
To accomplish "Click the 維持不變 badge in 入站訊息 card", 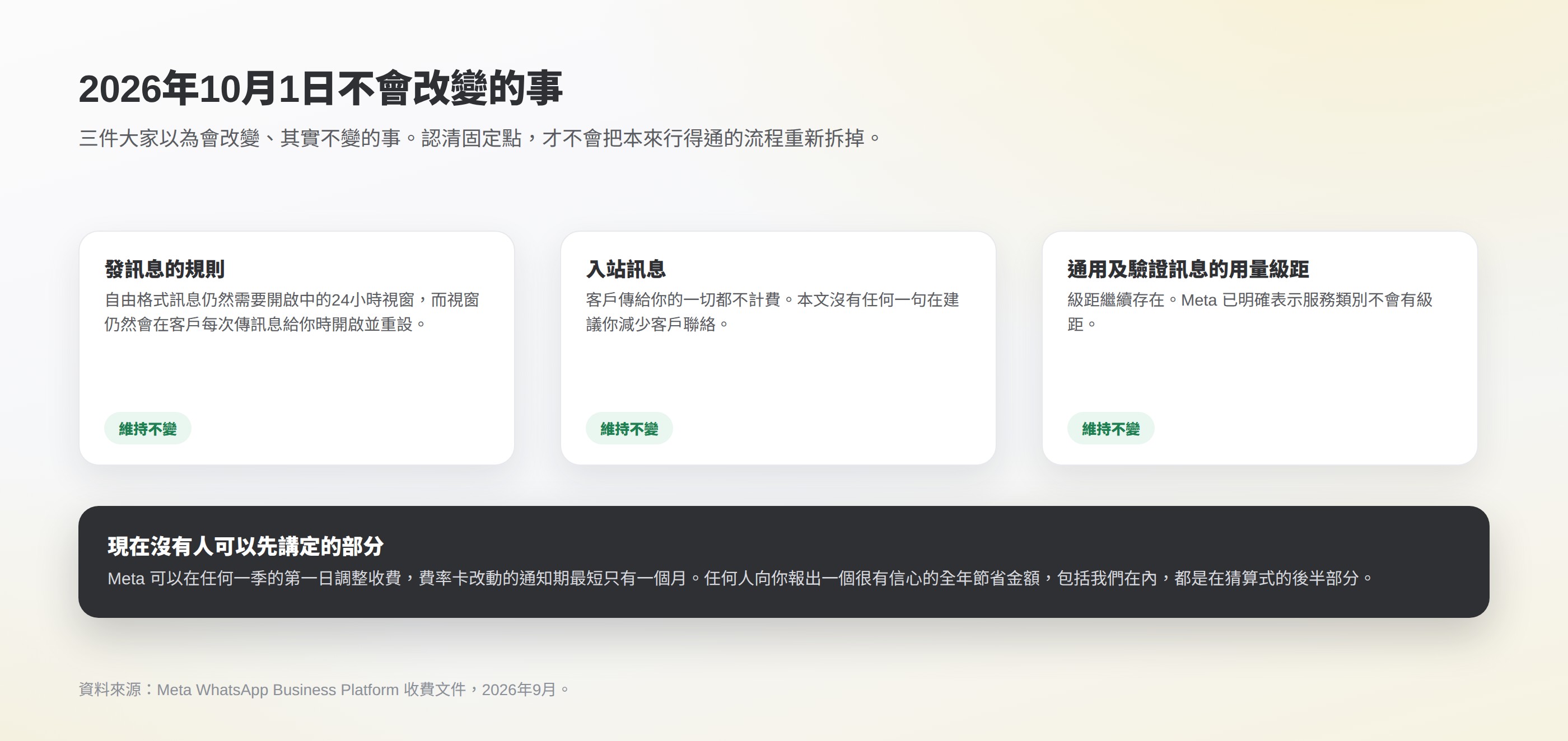I will (629, 429).
